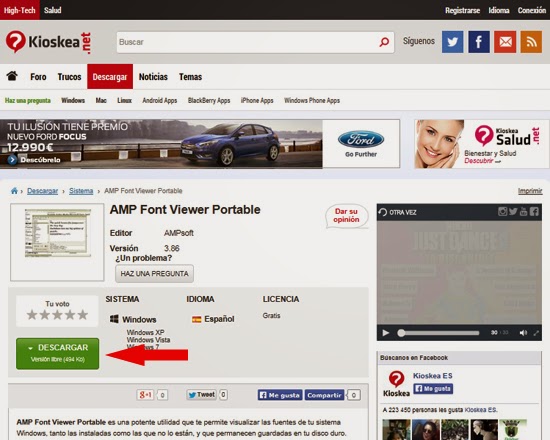Open the BlackBerry Apps submenu link
550x440 pixels.
pos(209,100)
